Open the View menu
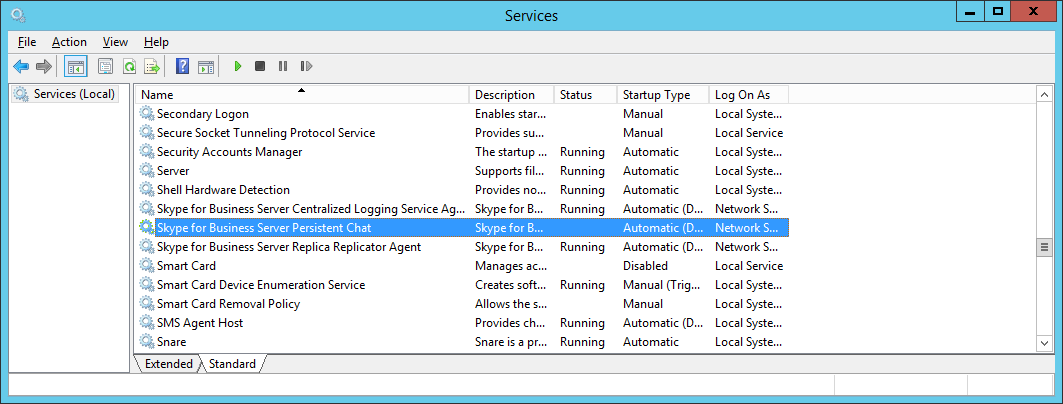This screenshot has height=404, width=1063. 115,42
